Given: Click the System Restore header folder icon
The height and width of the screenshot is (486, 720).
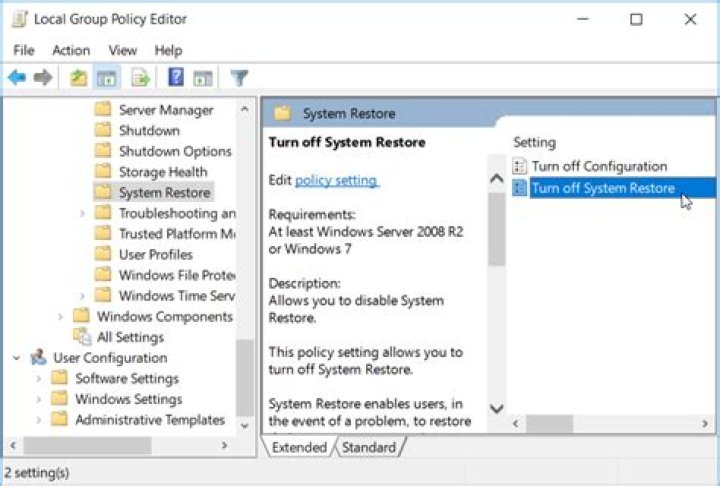Looking at the screenshot, I should [x=282, y=113].
